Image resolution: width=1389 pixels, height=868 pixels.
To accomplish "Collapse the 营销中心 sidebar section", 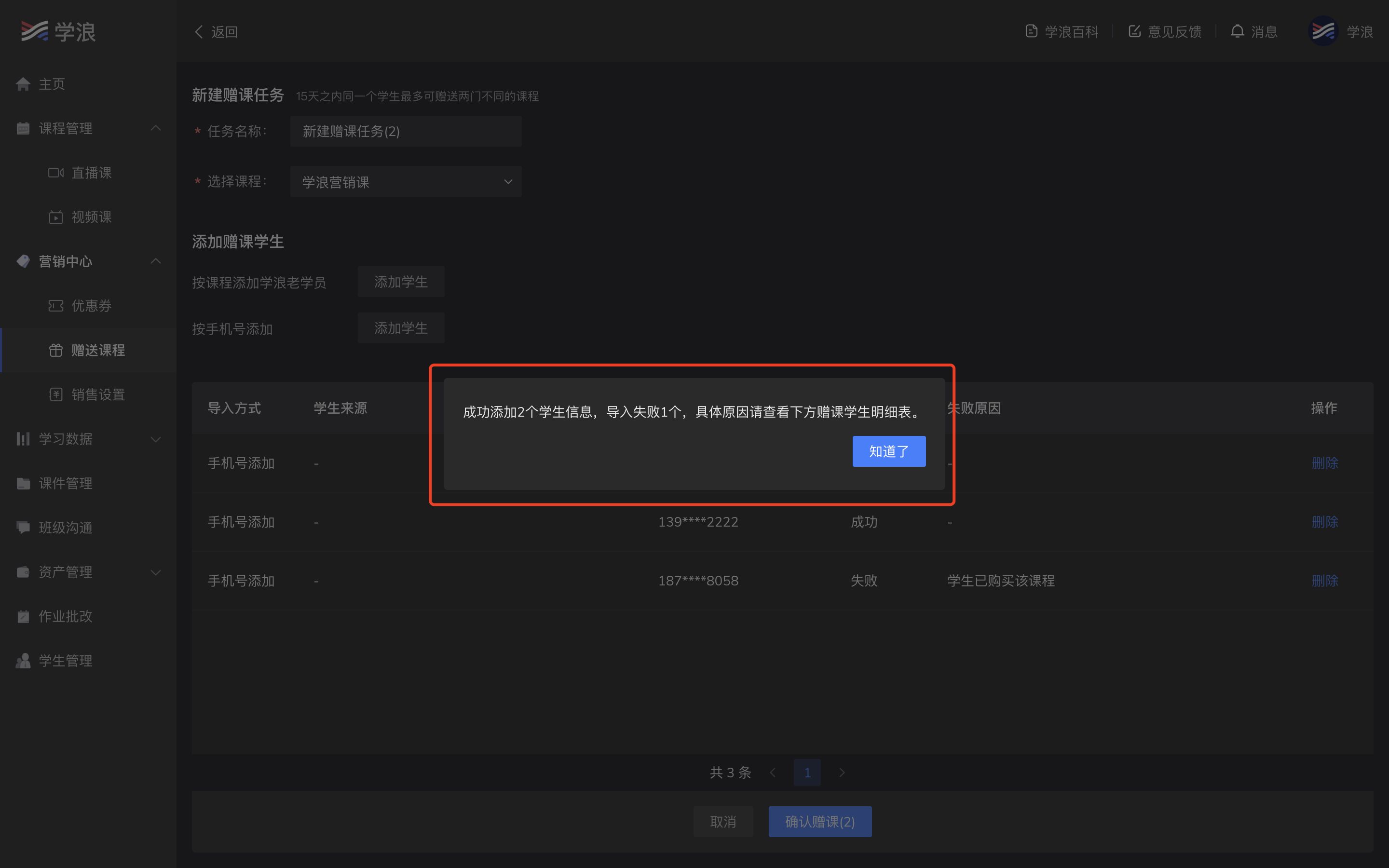I will tap(156, 261).
